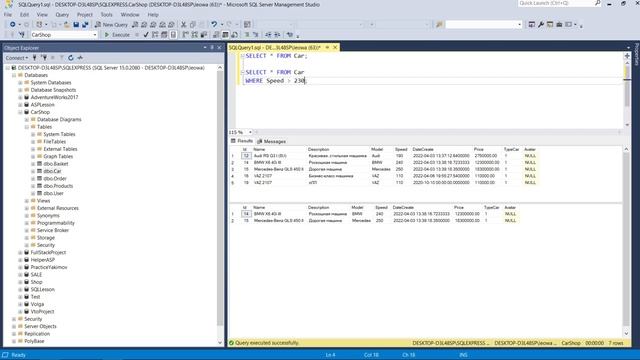Open the vertical Properties side tab
The height and width of the screenshot is (360, 640).
pyautogui.click(x=636, y=54)
